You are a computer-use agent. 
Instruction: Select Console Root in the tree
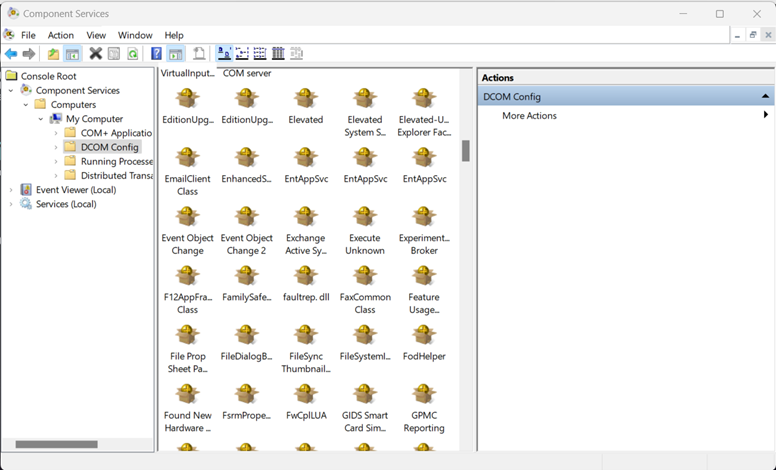[48, 76]
